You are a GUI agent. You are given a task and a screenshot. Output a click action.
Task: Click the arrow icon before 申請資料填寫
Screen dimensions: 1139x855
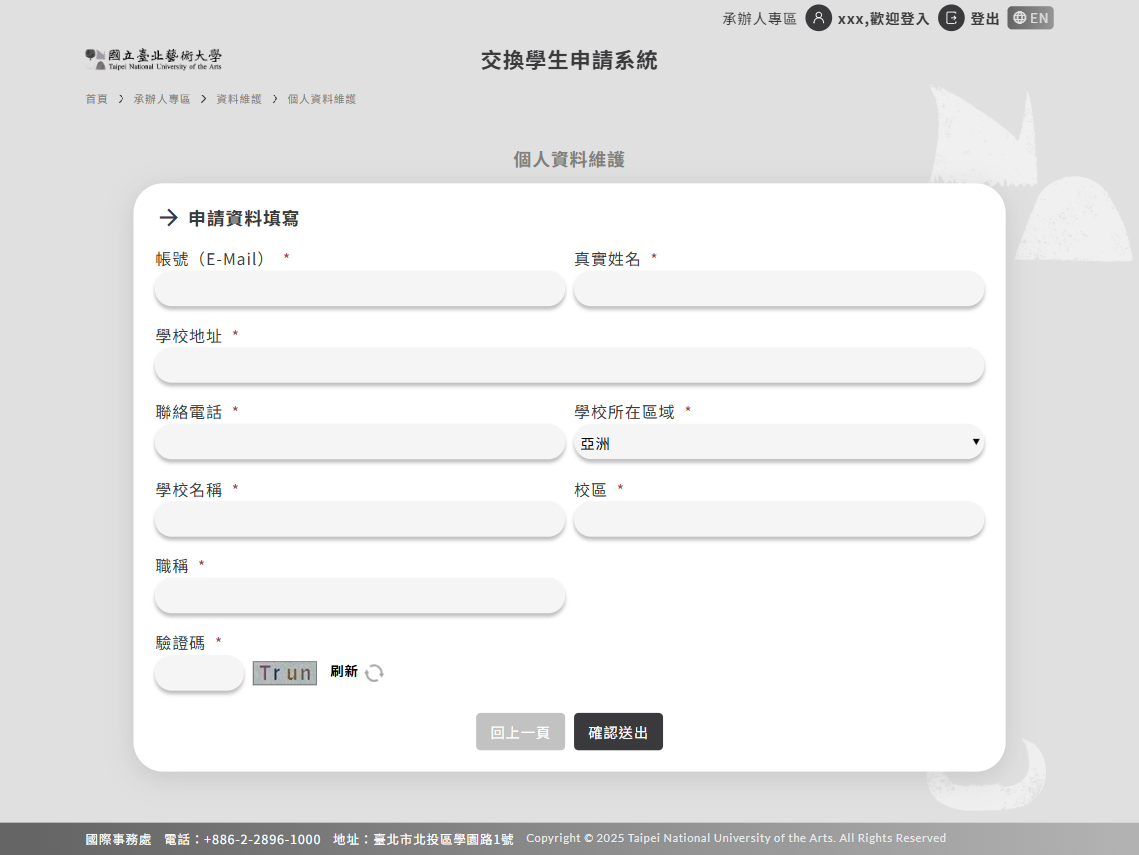(167, 217)
